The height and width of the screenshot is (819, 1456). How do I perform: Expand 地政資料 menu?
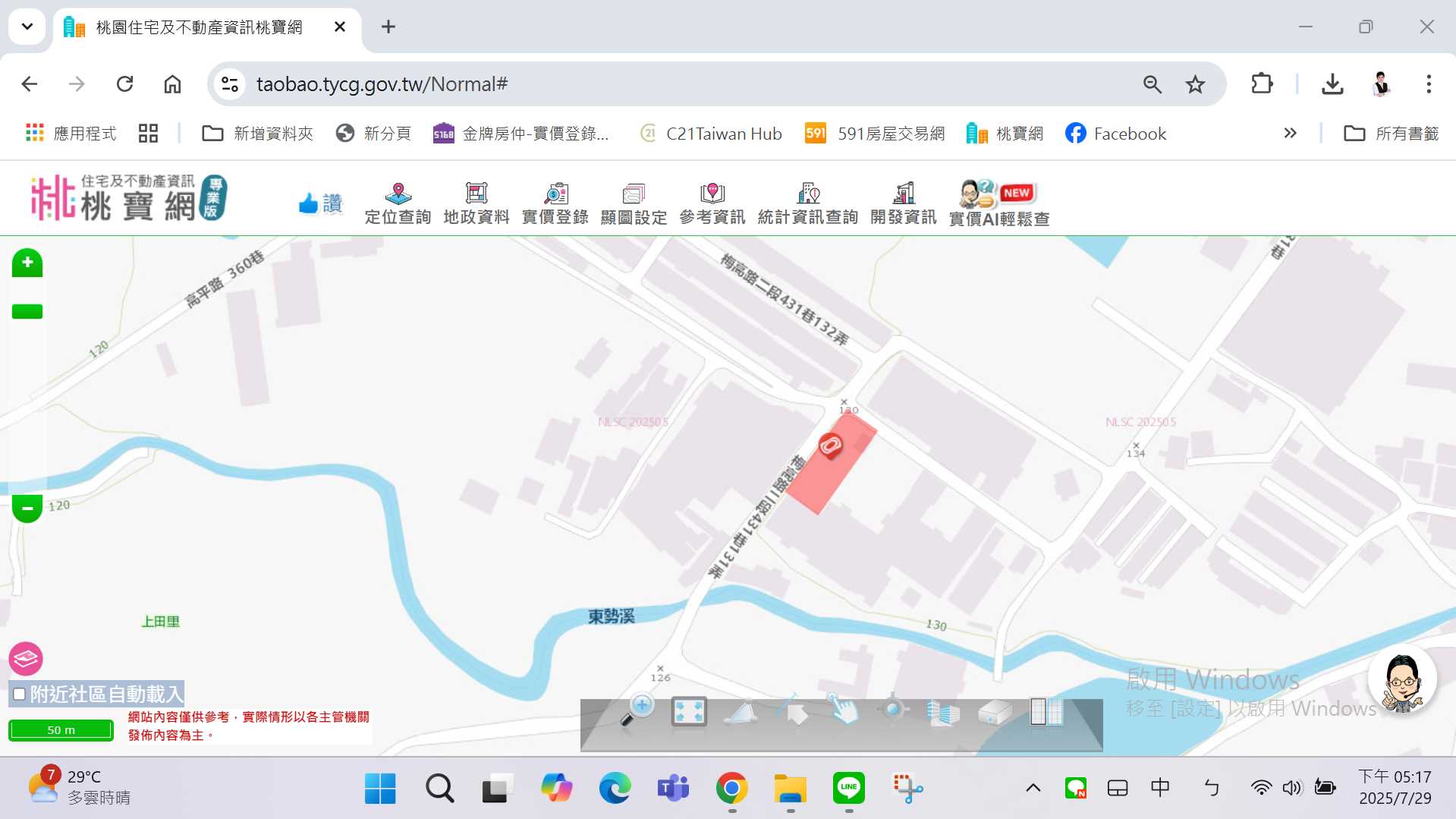click(476, 203)
